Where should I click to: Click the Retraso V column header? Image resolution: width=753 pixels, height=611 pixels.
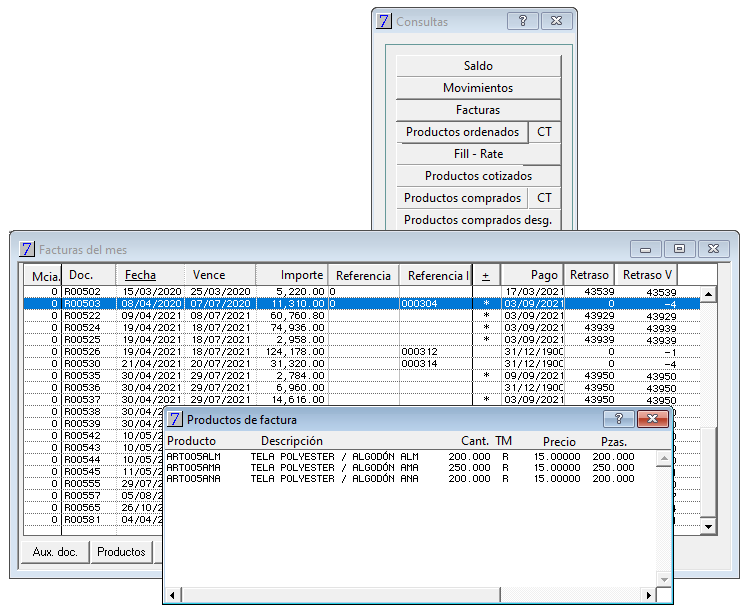click(646, 275)
